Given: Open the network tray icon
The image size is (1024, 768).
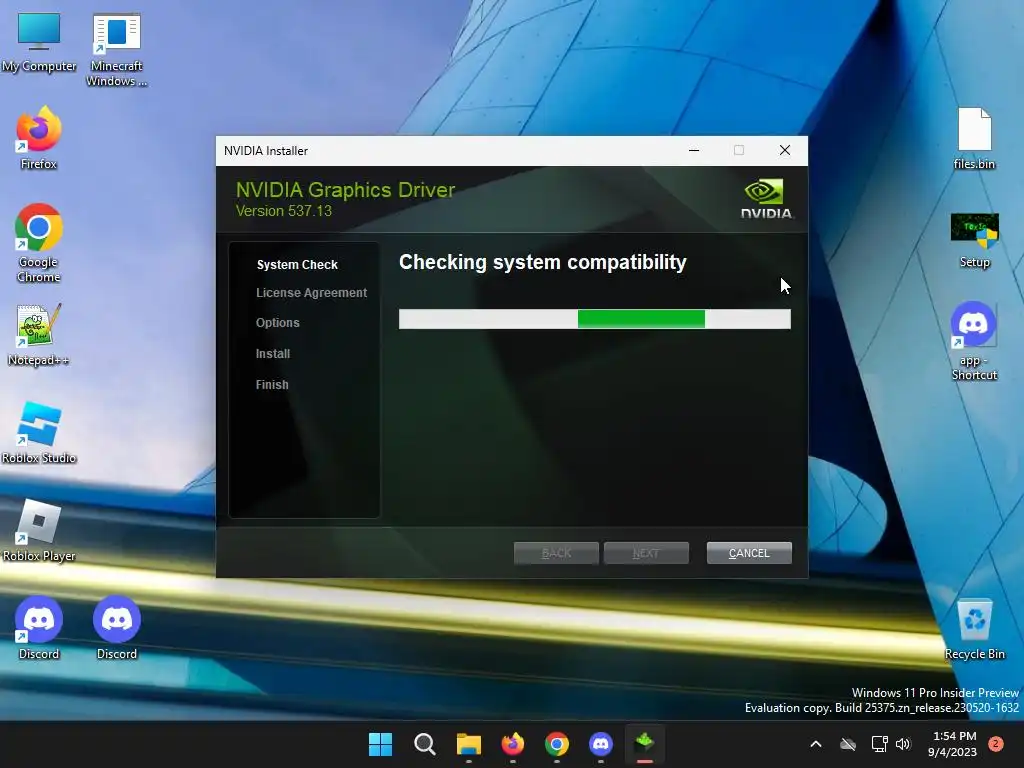Looking at the screenshot, I should coord(879,744).
